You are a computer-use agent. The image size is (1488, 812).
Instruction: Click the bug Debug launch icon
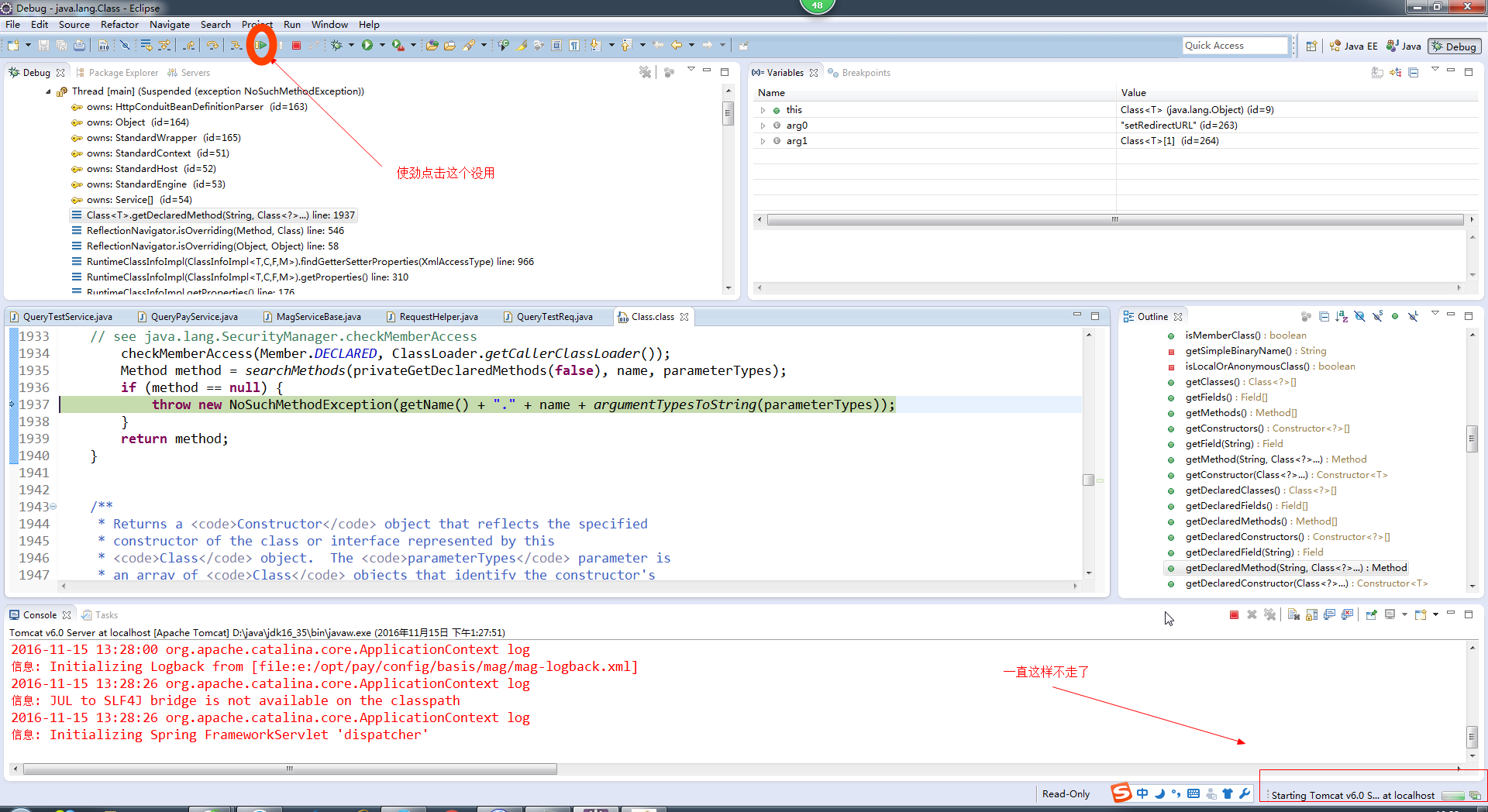336,46
